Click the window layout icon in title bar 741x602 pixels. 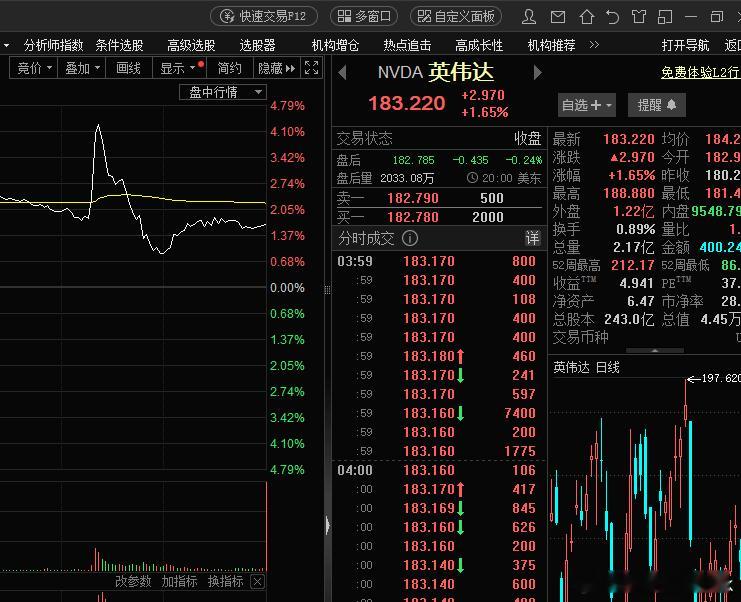665,17
